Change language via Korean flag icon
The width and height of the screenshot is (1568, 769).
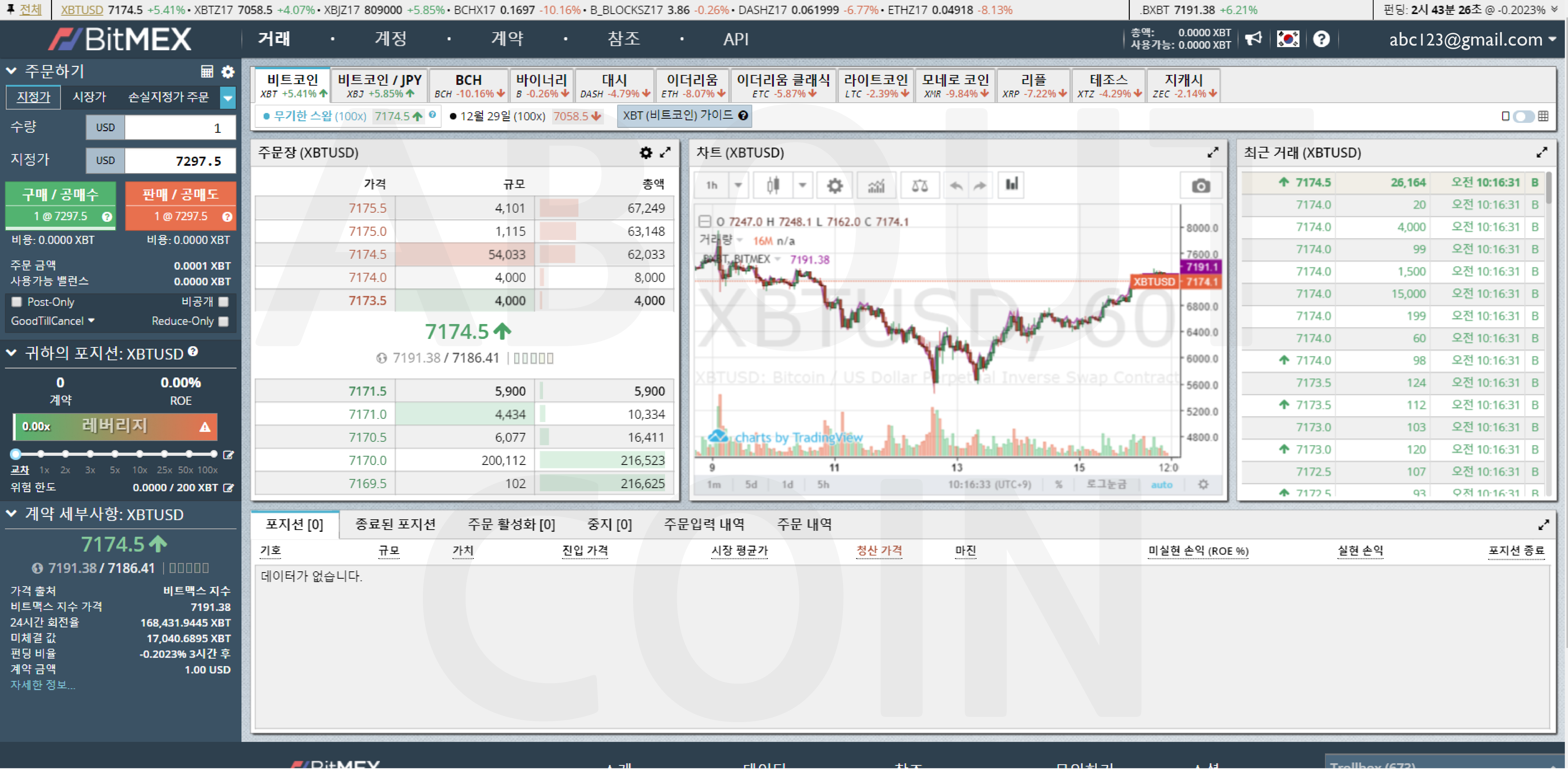click(1288, 39)
